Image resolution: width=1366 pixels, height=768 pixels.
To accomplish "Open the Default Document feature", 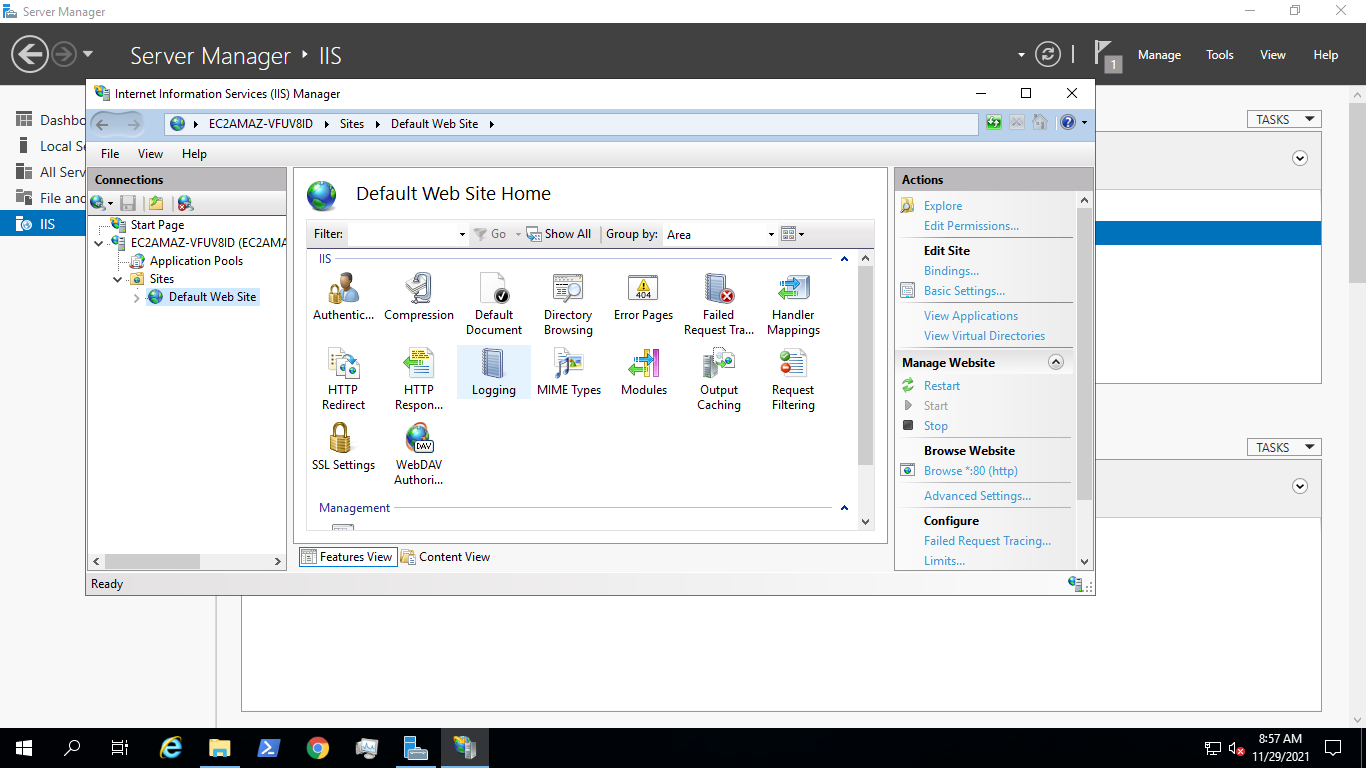I will coord(494,292).
